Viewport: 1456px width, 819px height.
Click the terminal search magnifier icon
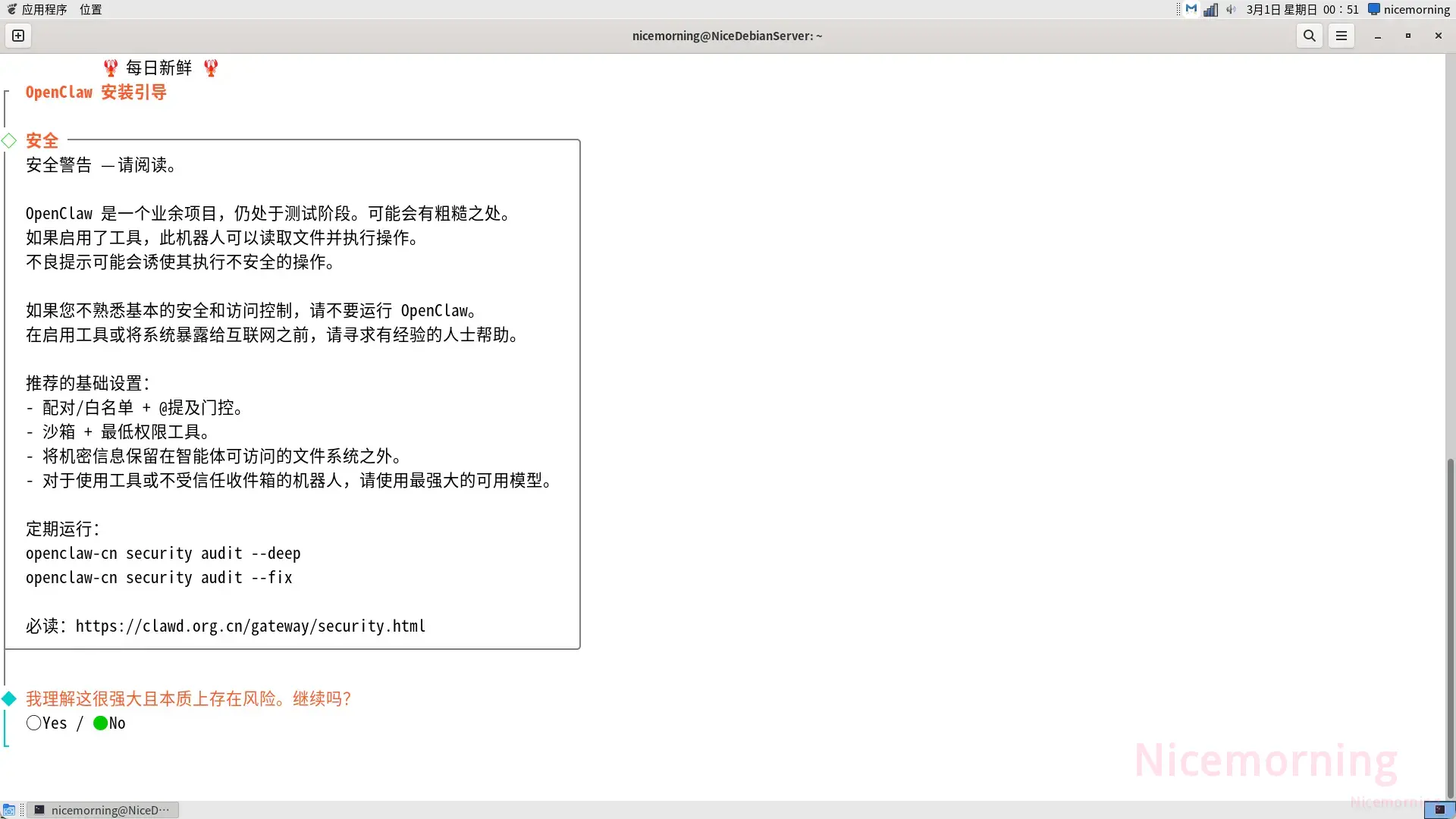point(1310,36)
